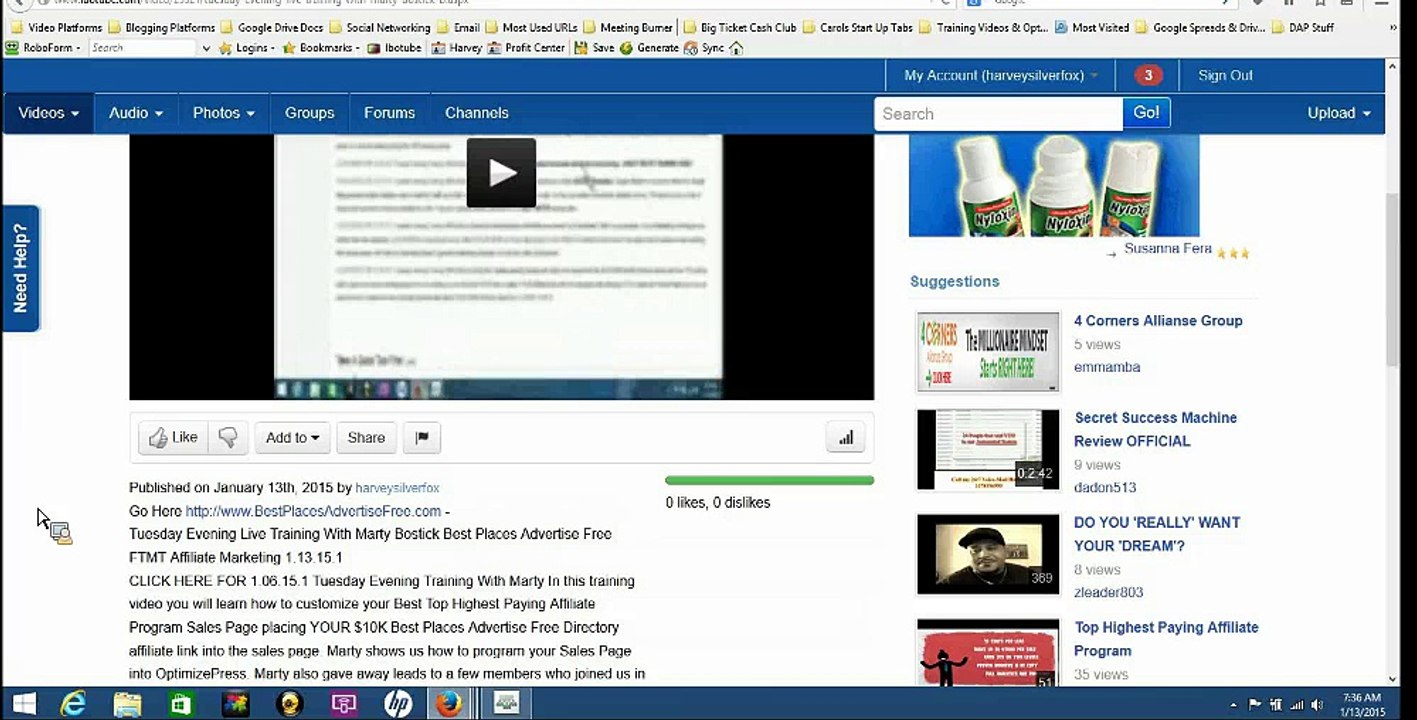This screenshot has width=1417, height=720.
Task: Dislike the video with the thumbs-down icon
Action: (x=228, y=437)
